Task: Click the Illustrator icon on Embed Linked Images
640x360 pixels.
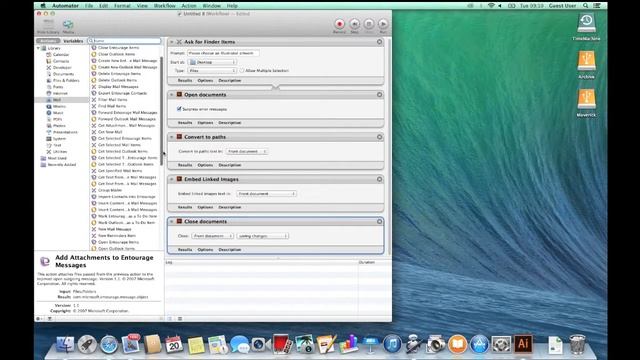Action: [179, 179]
